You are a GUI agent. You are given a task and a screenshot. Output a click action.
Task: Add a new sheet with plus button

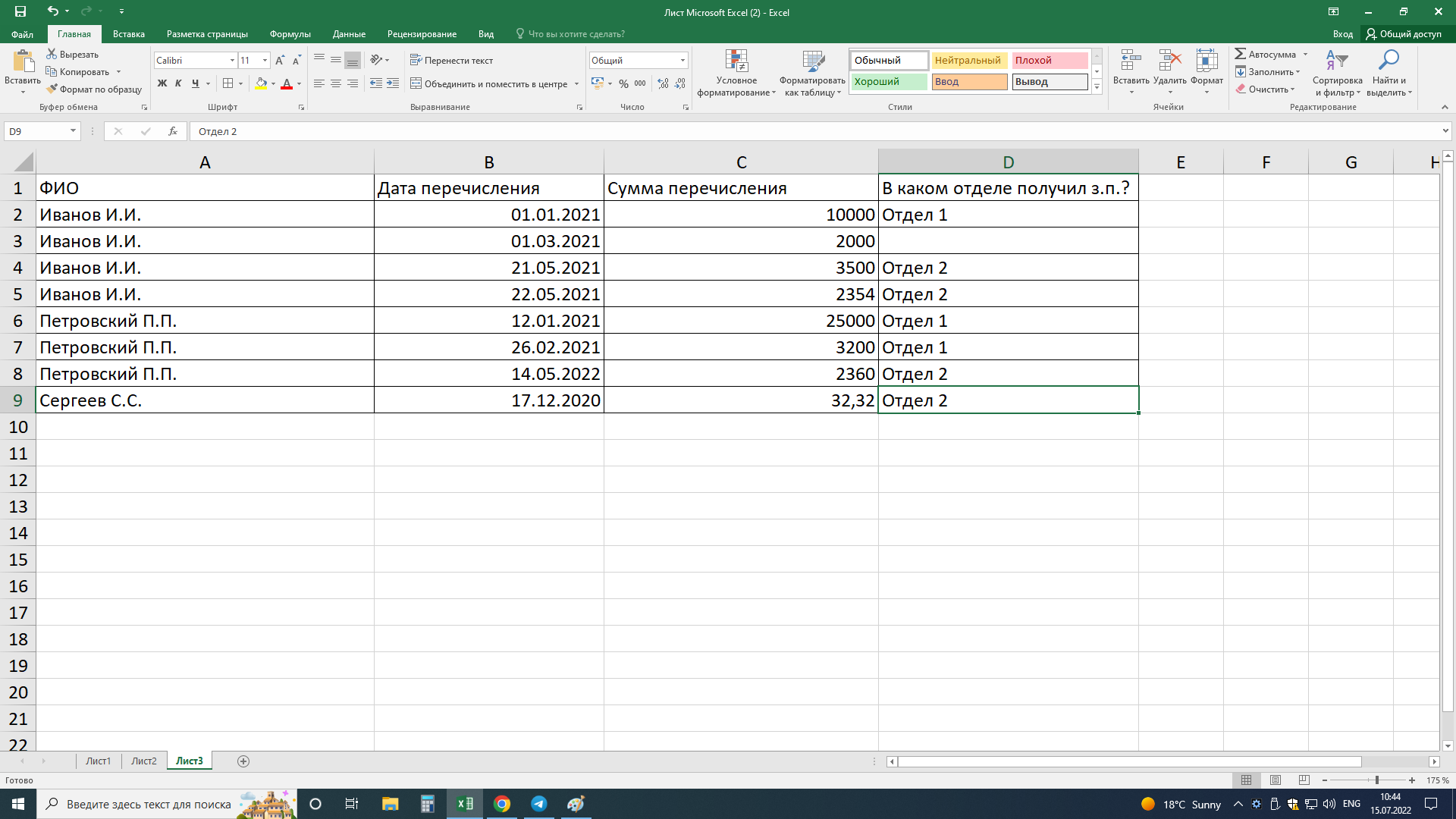pos(243,761)
